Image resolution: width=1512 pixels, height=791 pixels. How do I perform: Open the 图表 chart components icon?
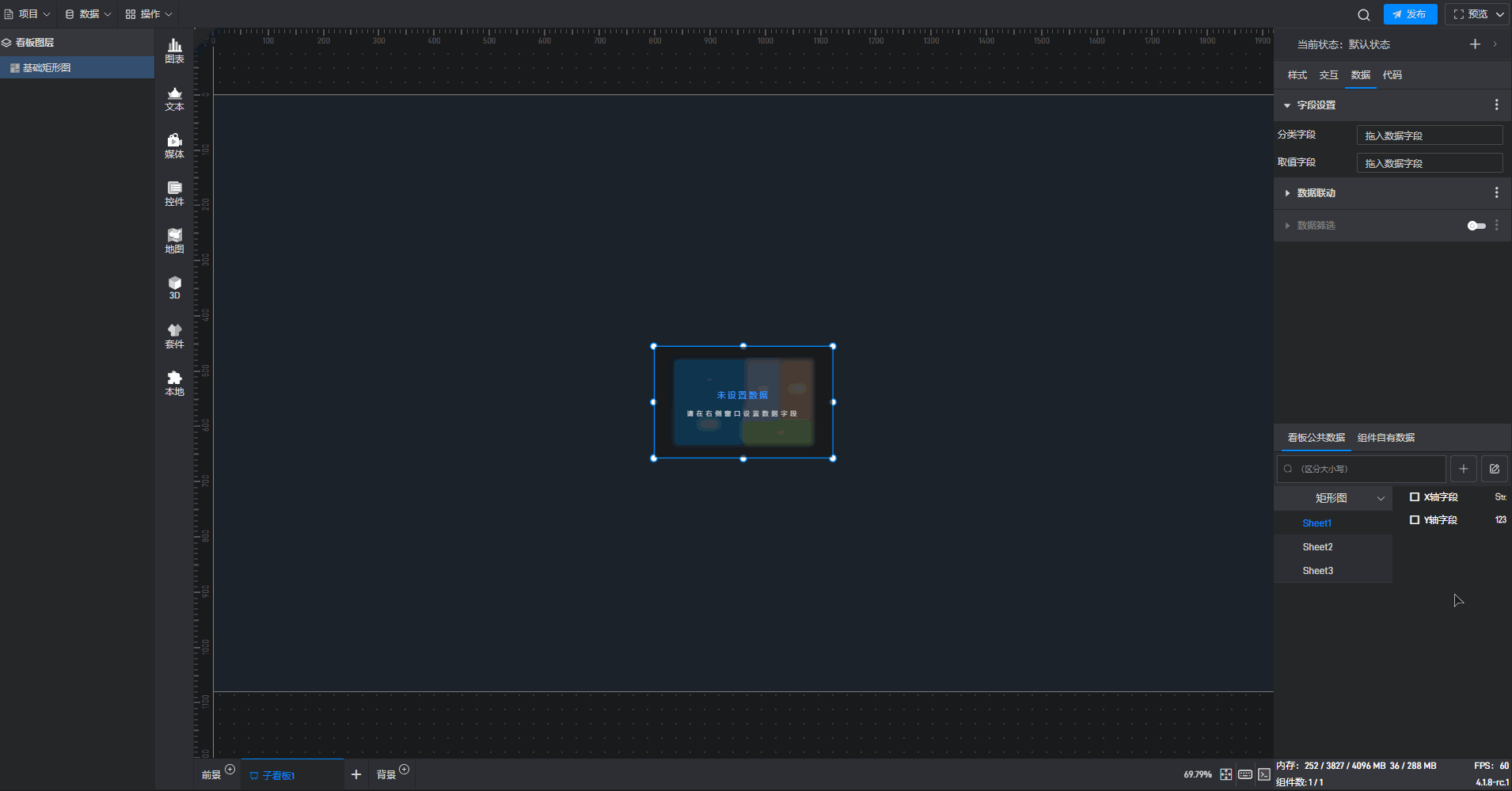tap(174, 51)
